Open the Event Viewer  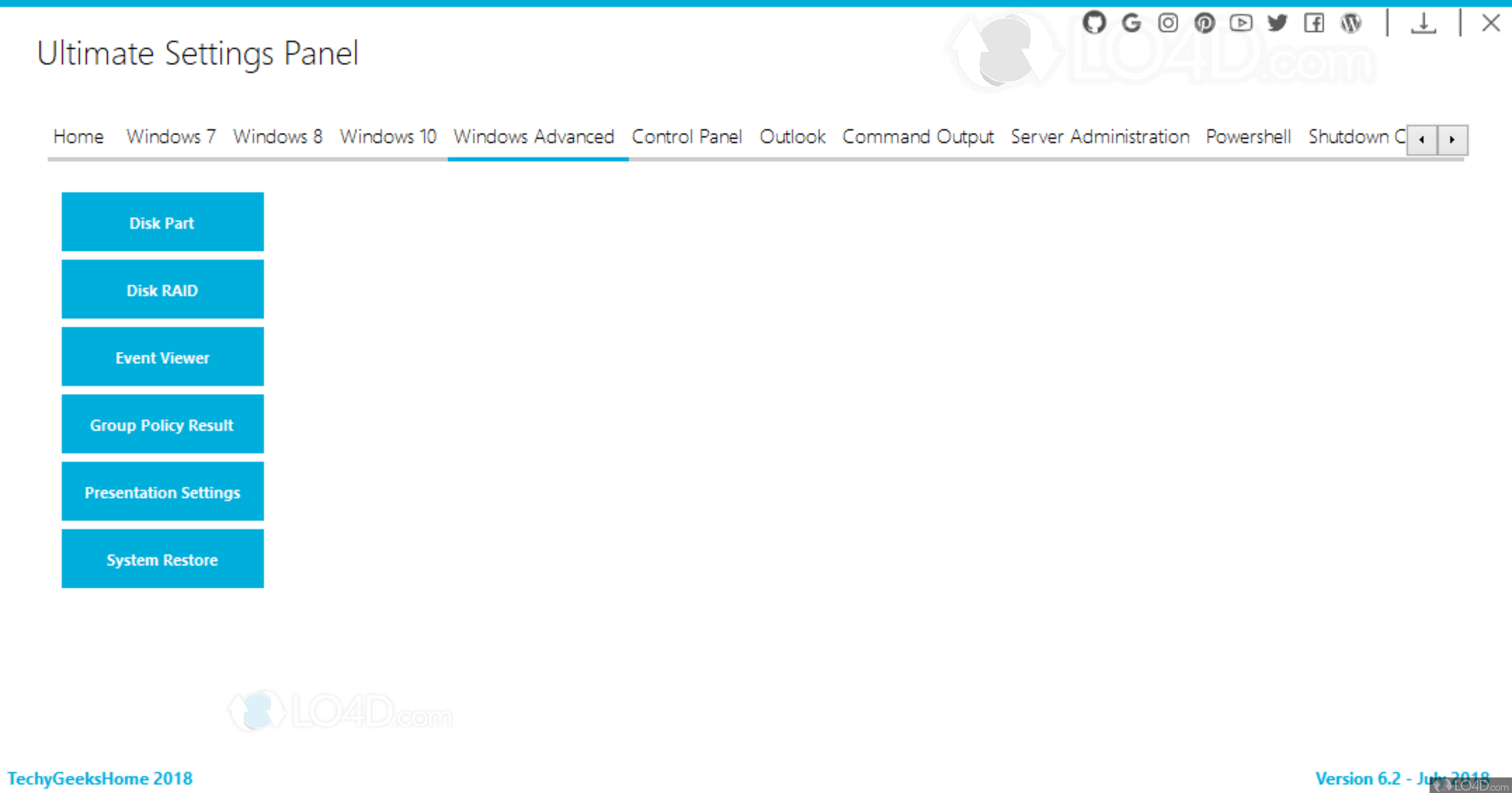[x=162, y=357]
